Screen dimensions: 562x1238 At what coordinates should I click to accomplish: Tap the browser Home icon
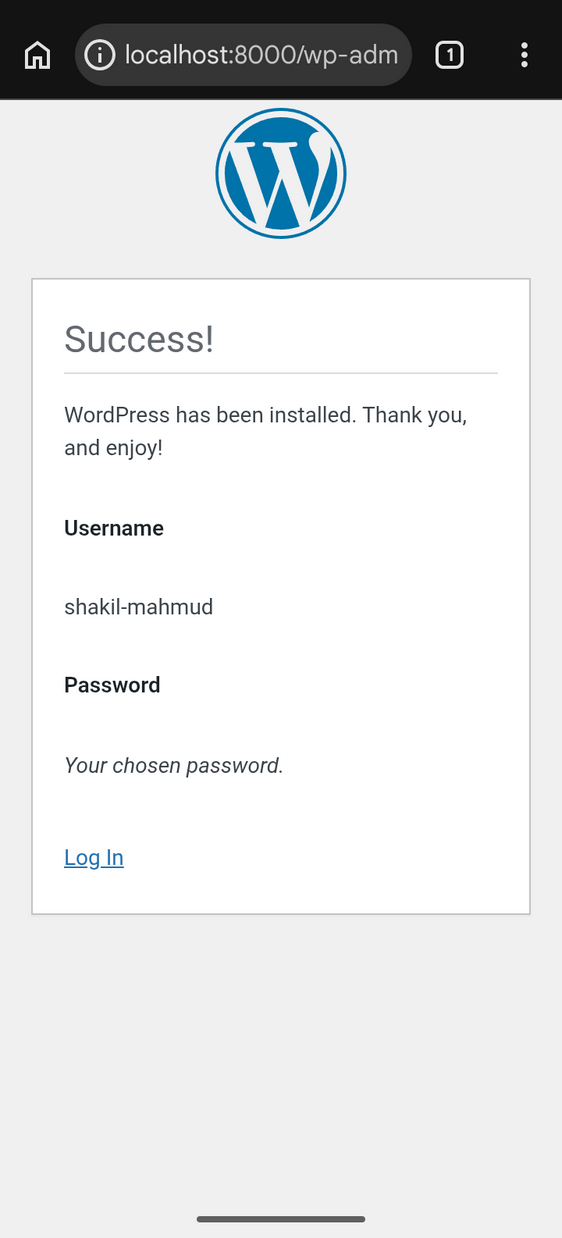37,55
